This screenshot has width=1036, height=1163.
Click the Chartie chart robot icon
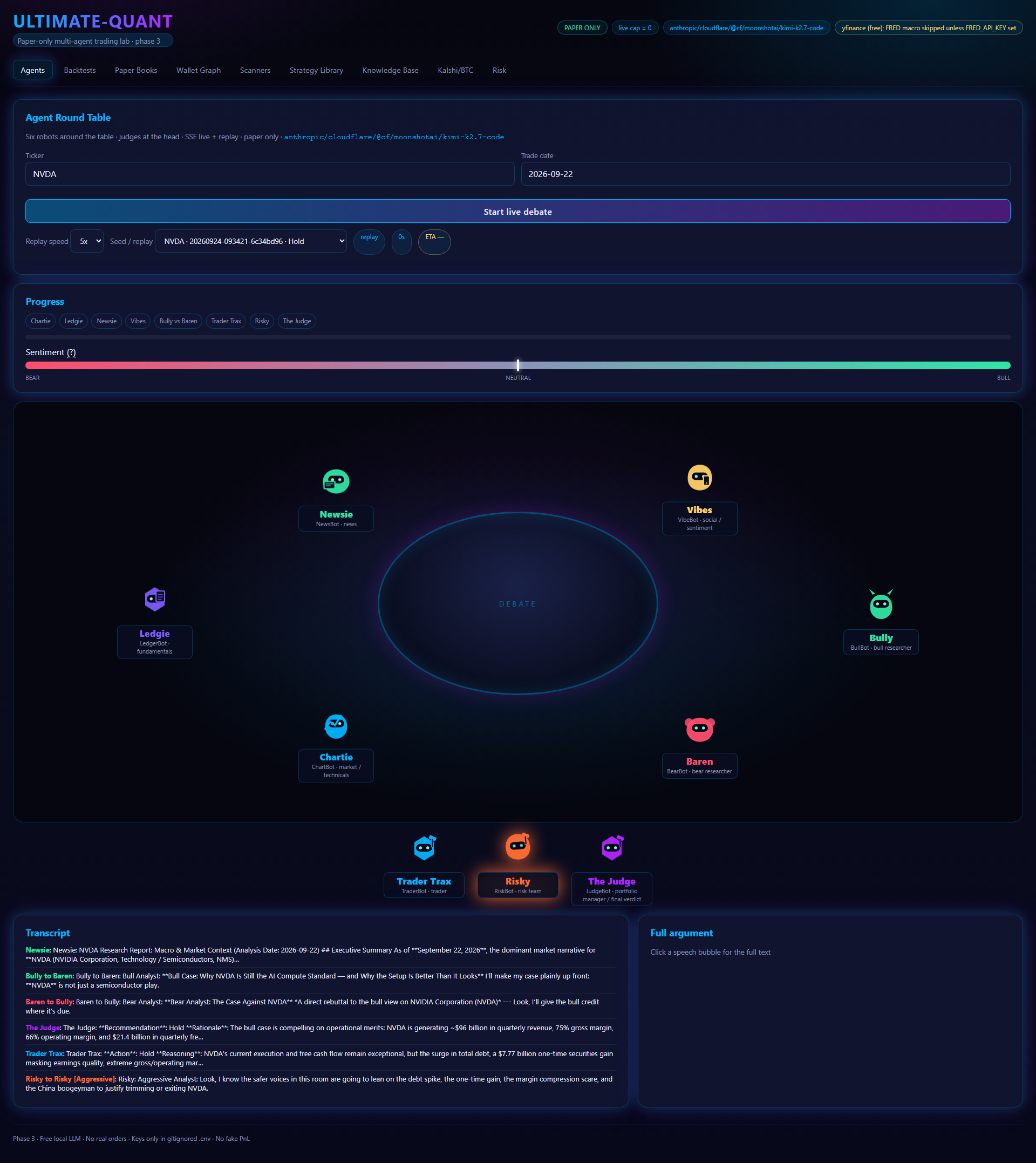click(336, 726)
